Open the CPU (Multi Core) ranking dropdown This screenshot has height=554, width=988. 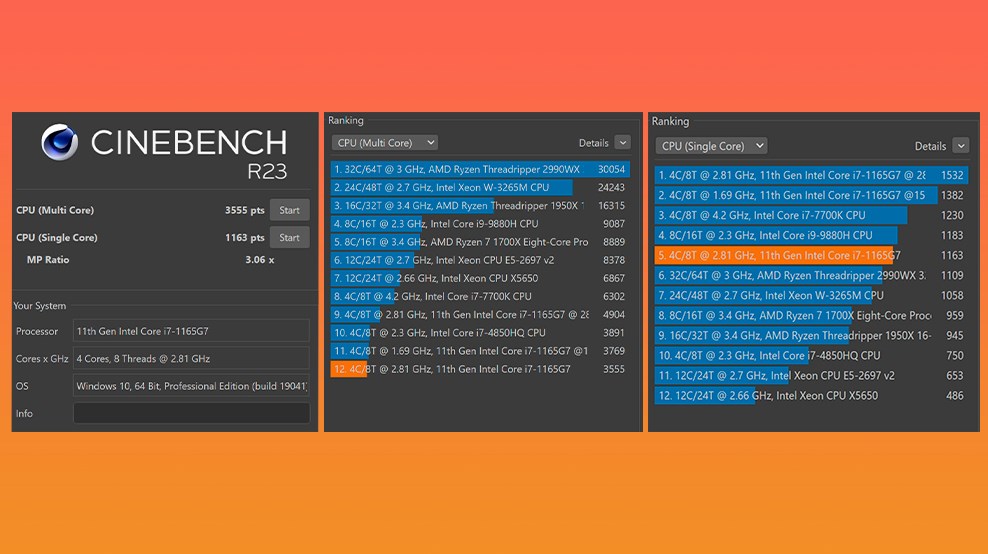(x=384, y=143)
